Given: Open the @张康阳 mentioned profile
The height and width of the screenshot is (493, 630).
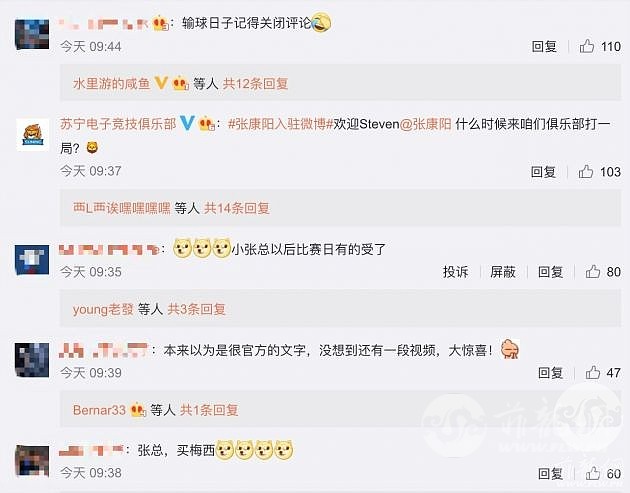Looking at the screenshot, I should coord(425,124).
